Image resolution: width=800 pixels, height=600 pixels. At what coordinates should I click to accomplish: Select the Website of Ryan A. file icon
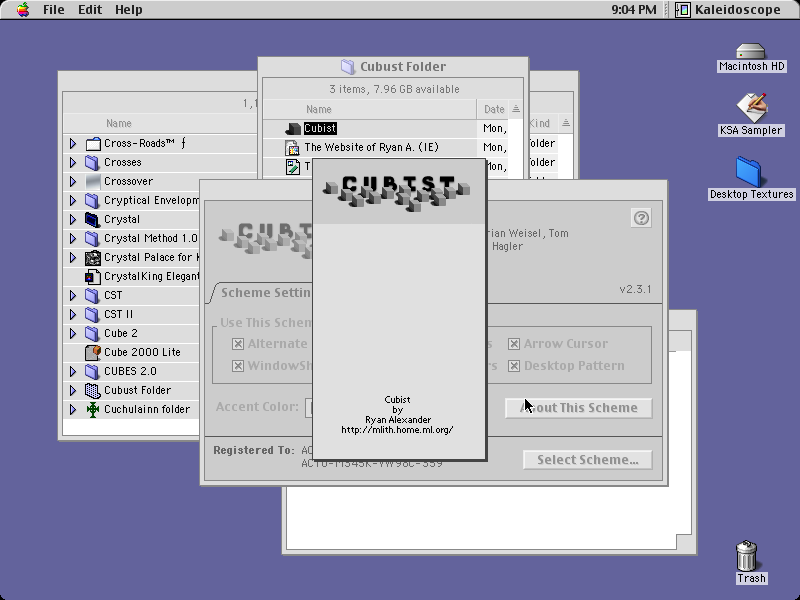coord(293,147)
